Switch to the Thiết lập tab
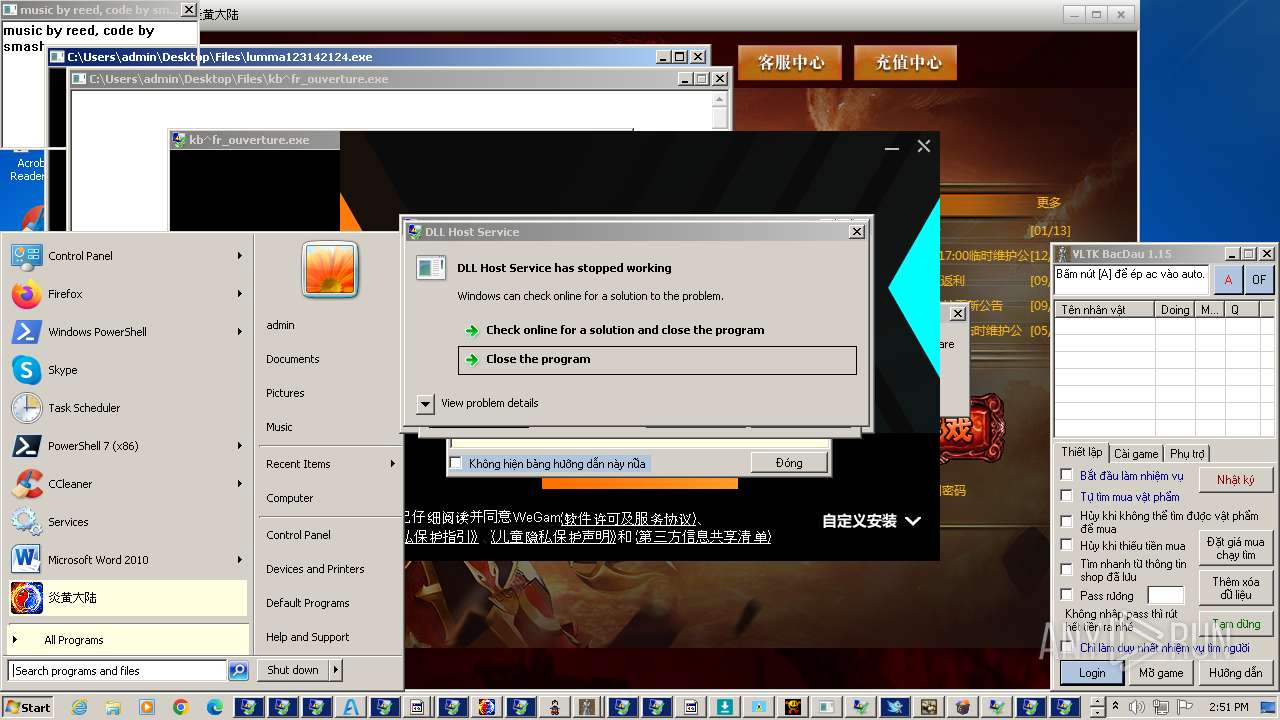1280x720 pixels. point(1081,453)
